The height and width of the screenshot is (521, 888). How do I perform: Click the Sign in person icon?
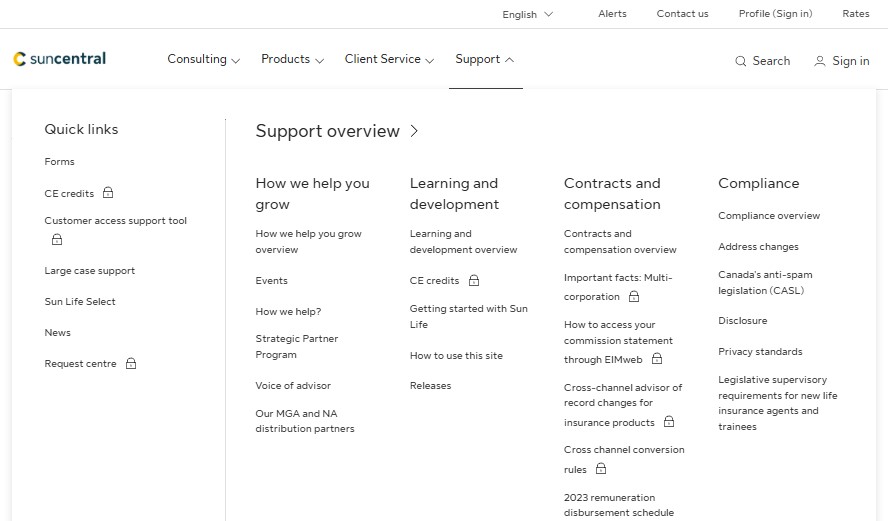click(820, 61)
